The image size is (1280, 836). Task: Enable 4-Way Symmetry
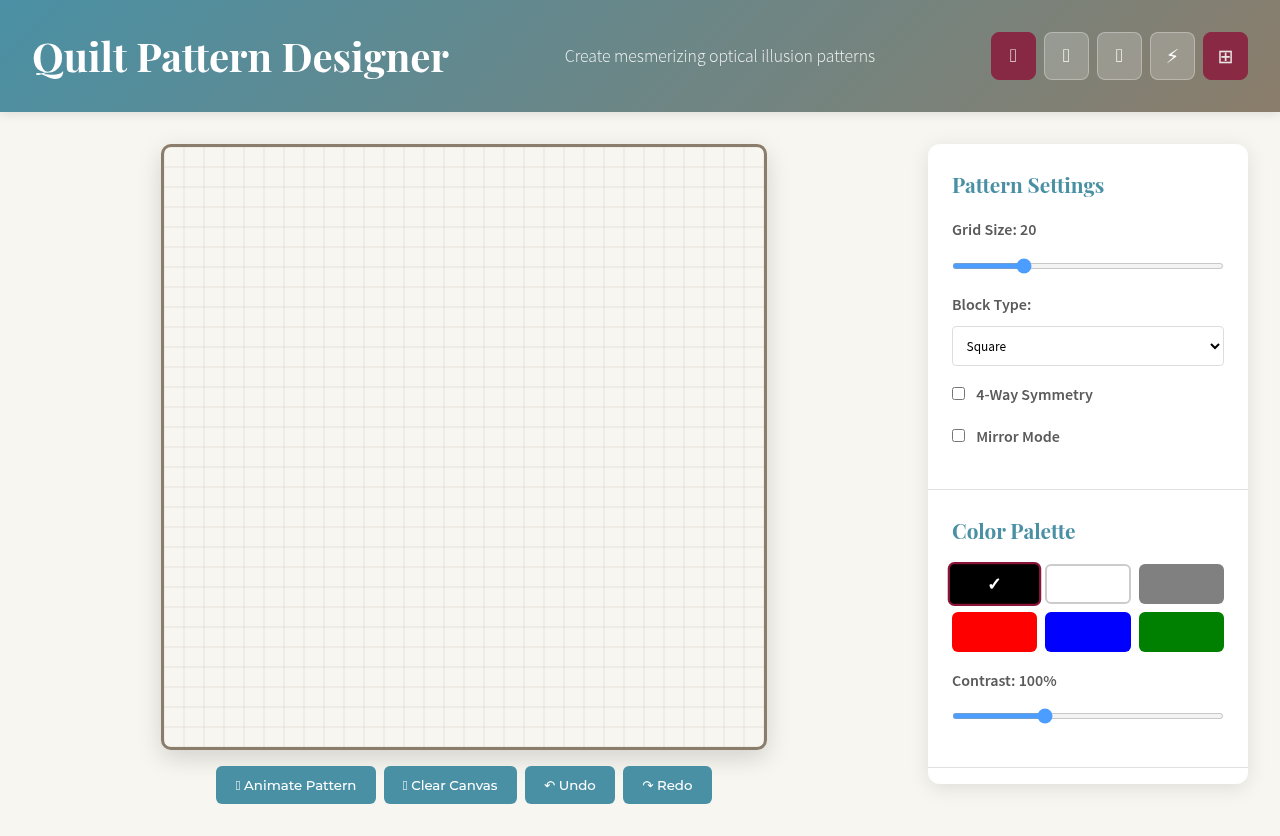[958, 393]
